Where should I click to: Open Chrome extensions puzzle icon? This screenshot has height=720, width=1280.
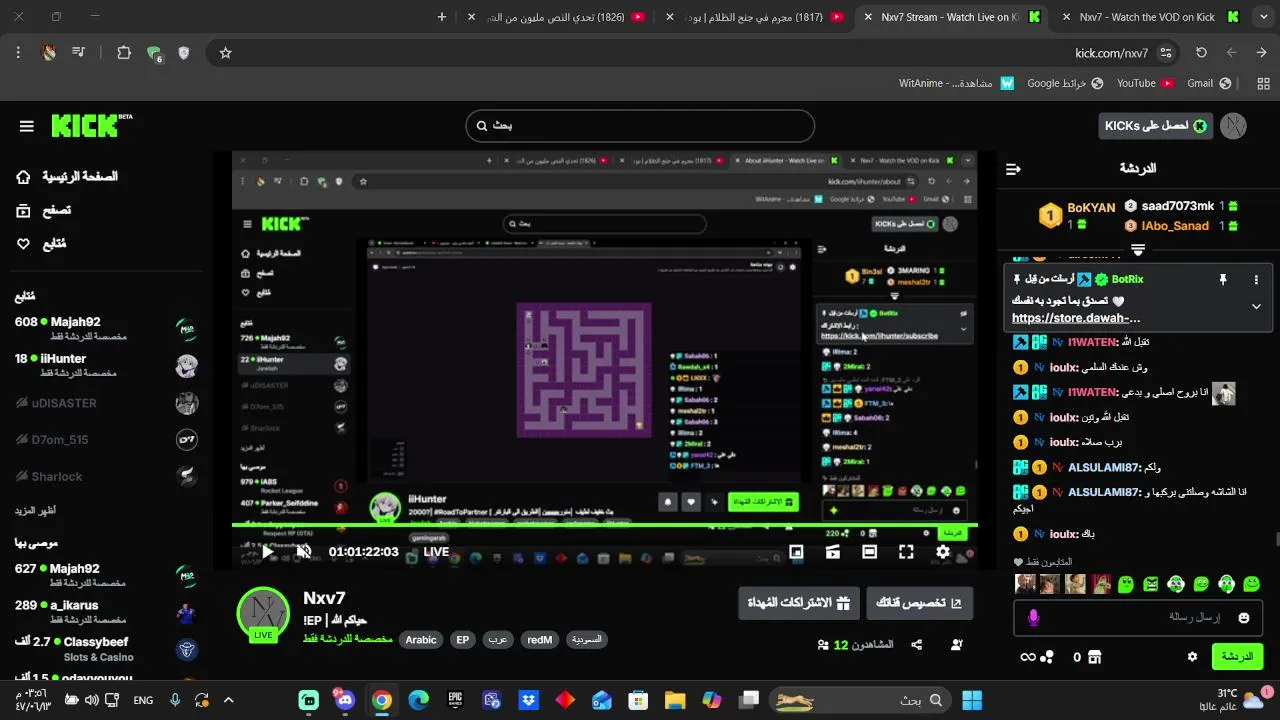click(x=124, y=53)
